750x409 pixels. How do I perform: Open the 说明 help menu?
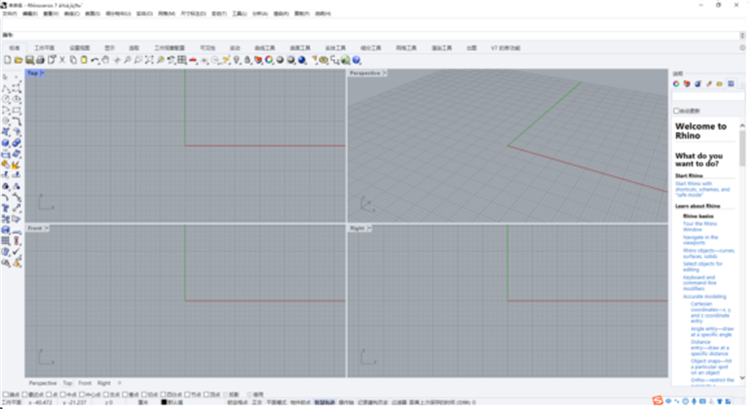(x=323, y=13)
